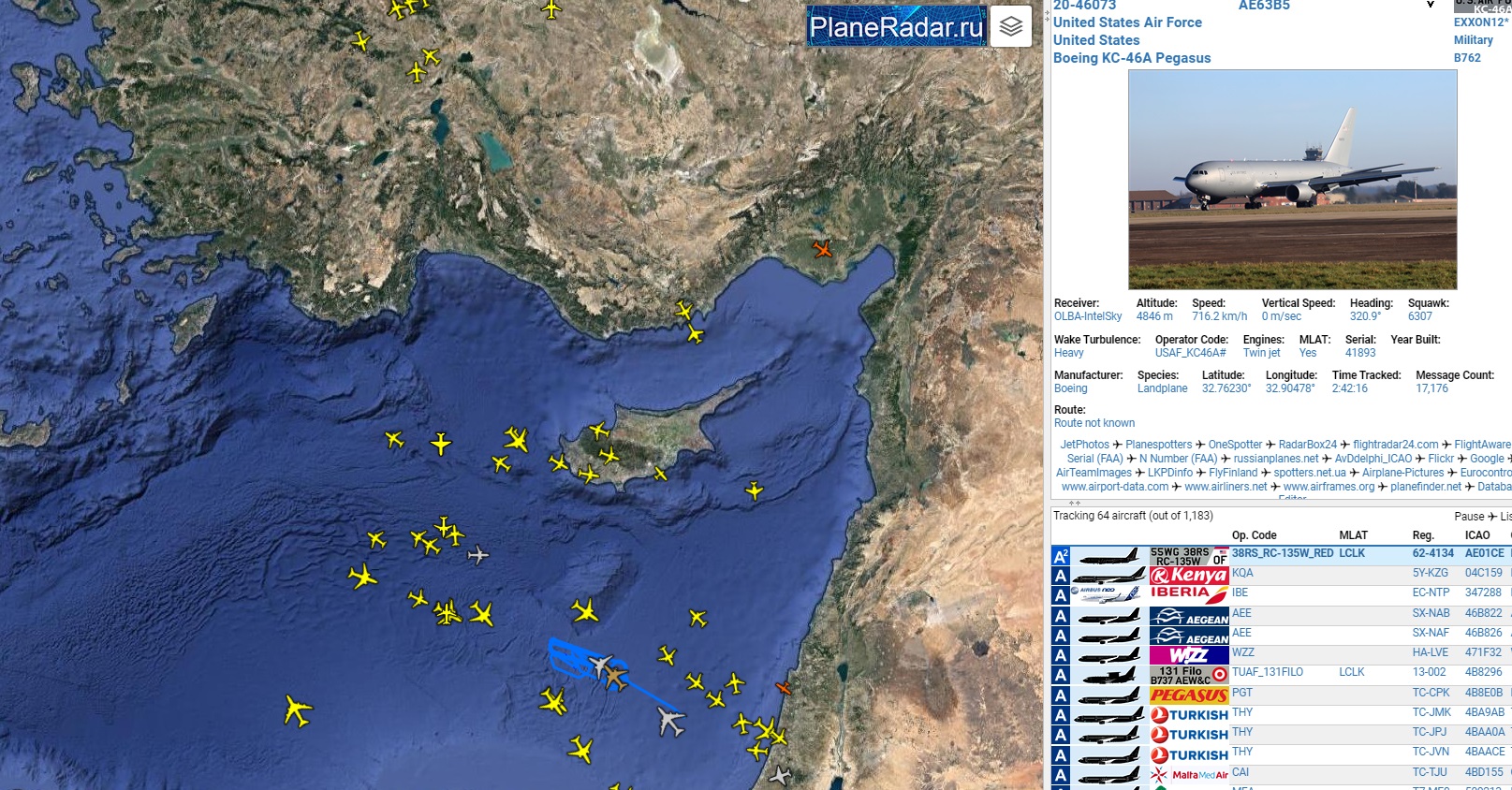
Task: Open the flightradar24.com lookup link
Action: pyautogui.click(x=1395, y=445)
